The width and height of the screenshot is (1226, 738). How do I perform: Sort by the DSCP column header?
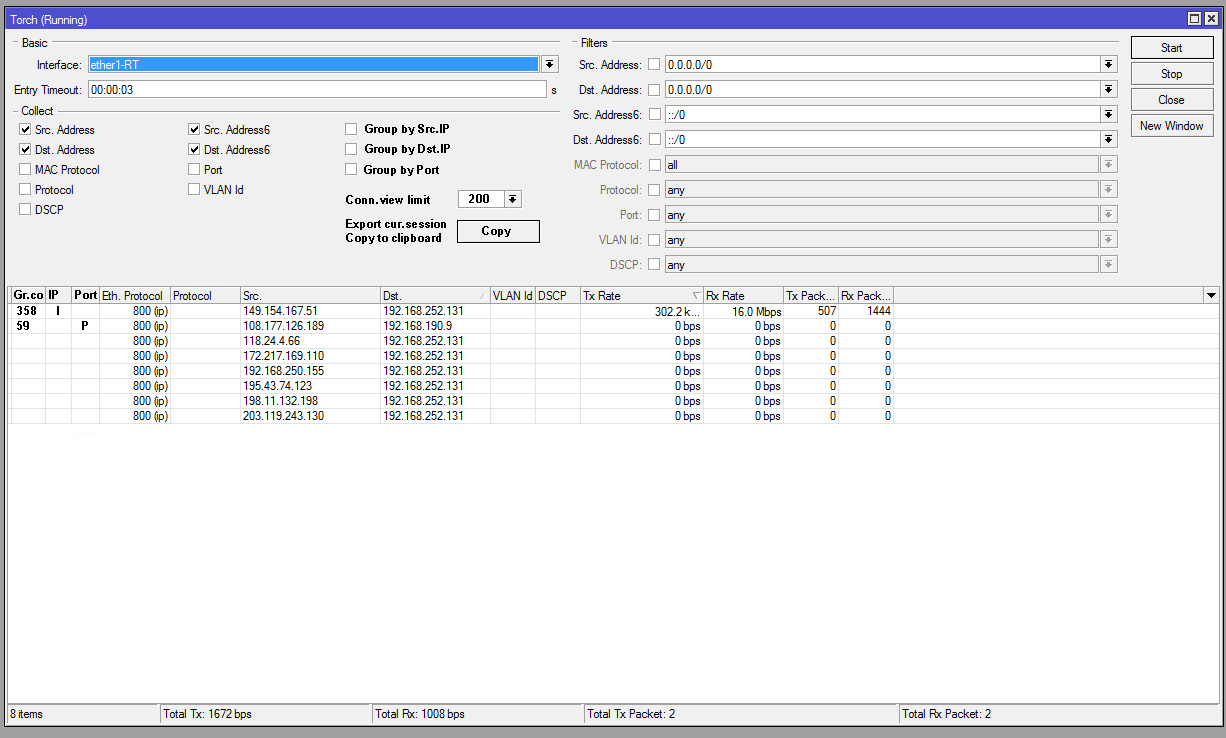(558, 296)
